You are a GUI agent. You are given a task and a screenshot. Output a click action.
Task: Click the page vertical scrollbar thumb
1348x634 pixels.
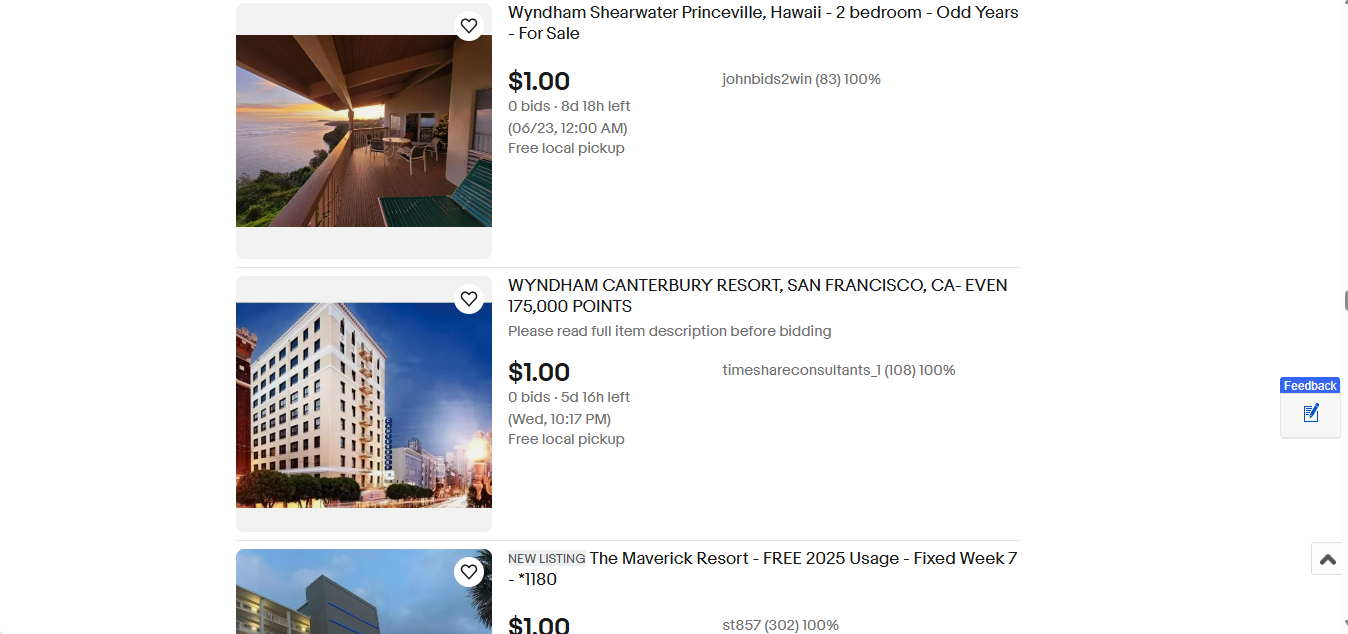point(1344,302)
